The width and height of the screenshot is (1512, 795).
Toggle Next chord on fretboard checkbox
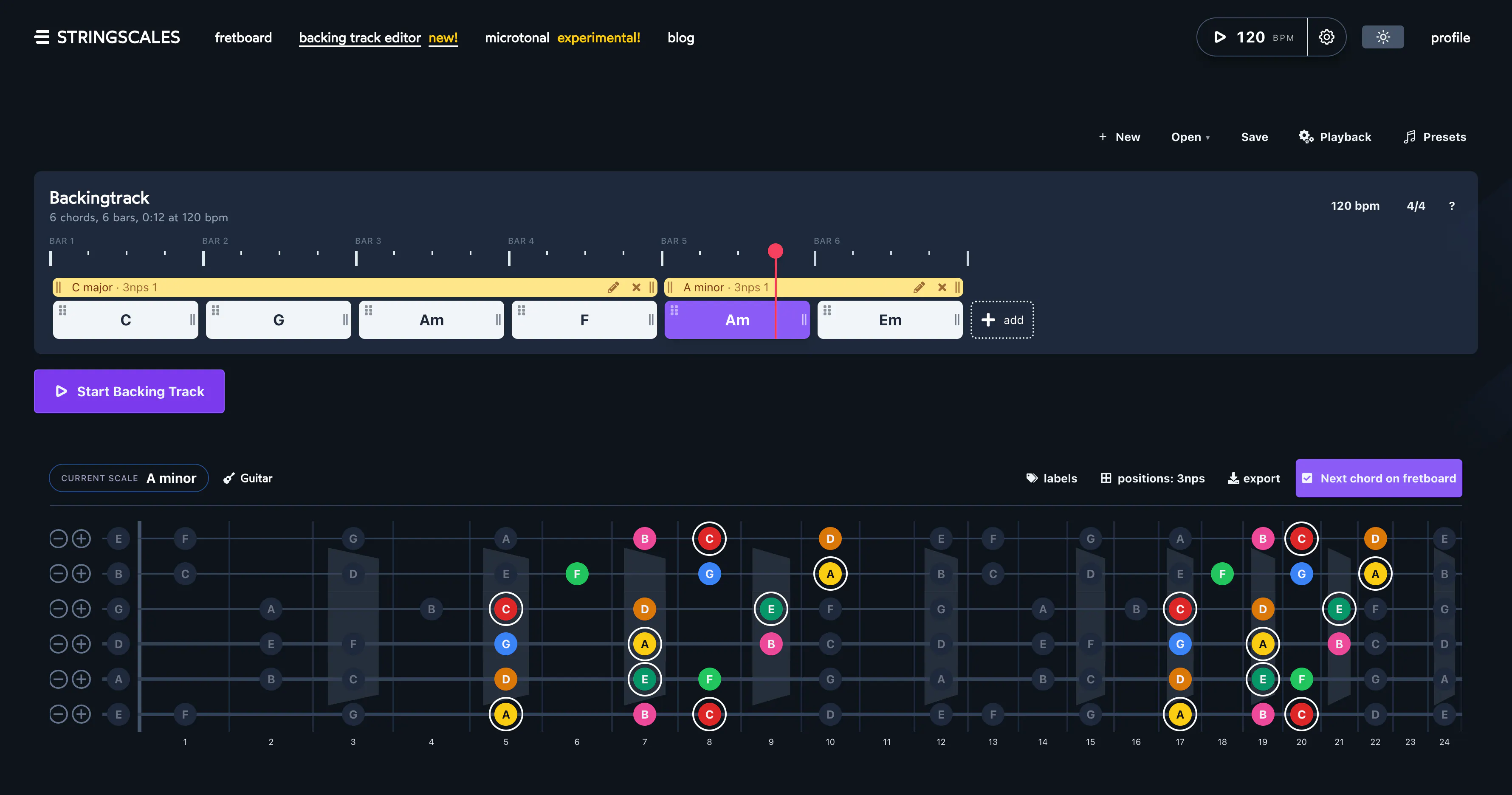[1378, 478]
